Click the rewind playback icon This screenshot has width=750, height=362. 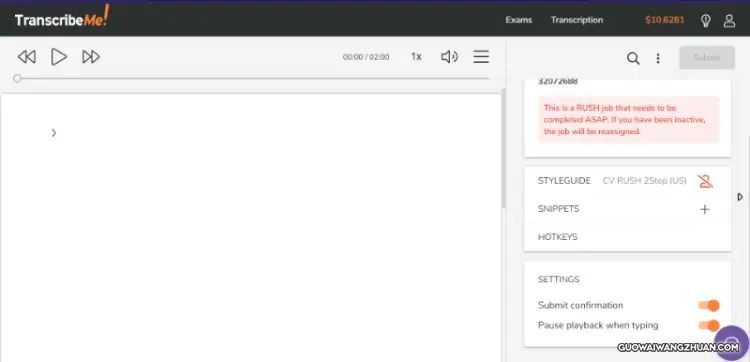(x=27, y=57)
